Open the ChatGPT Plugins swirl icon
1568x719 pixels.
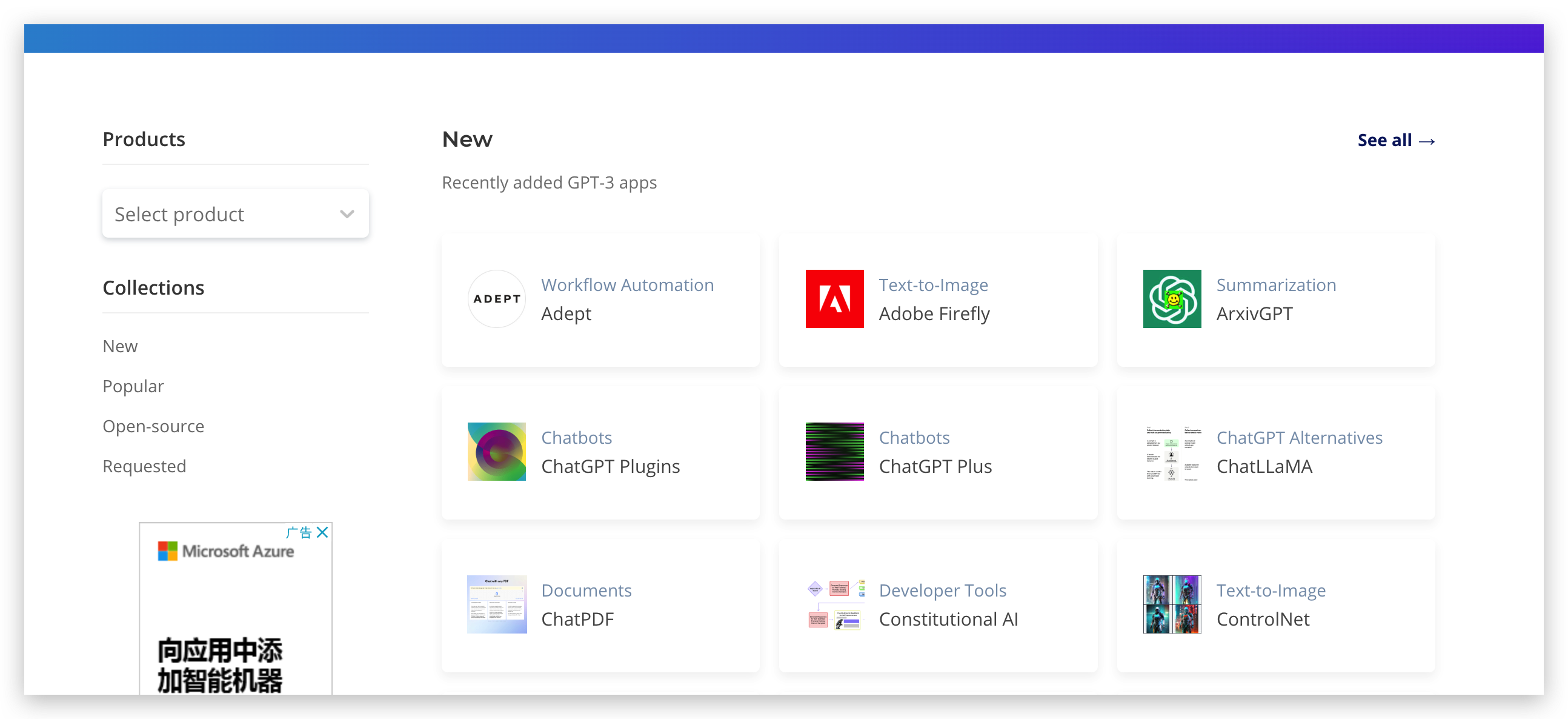496,452
